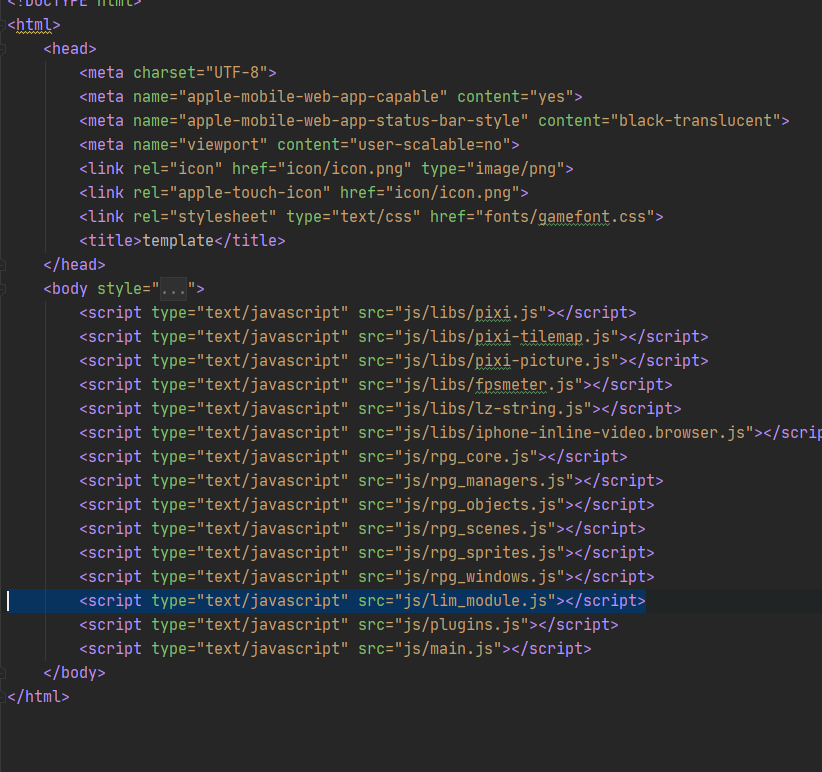The height and width of the screenshot is (772, 822).
Task: Click the "js/libs/pixi-picture.js" script source
Action: [506, 362]
